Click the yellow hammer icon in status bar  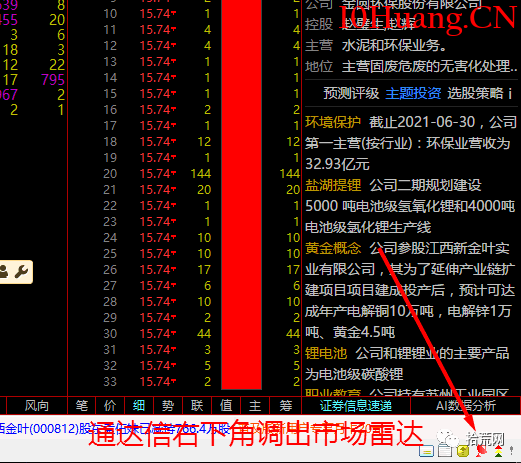pyautogui.click(x=463, y=451)
